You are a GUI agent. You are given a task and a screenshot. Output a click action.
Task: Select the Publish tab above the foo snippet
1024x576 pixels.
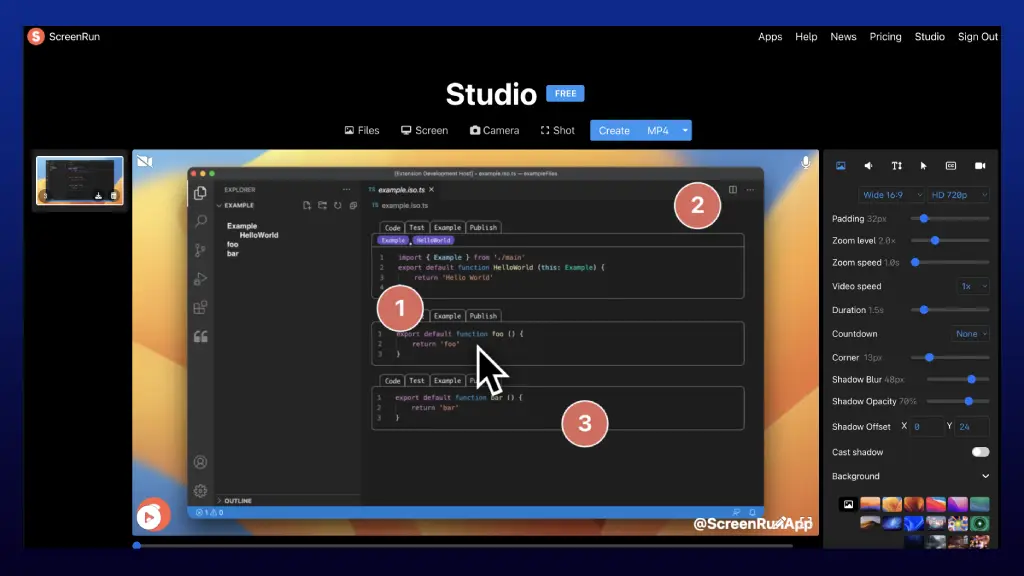coord(483,315)
